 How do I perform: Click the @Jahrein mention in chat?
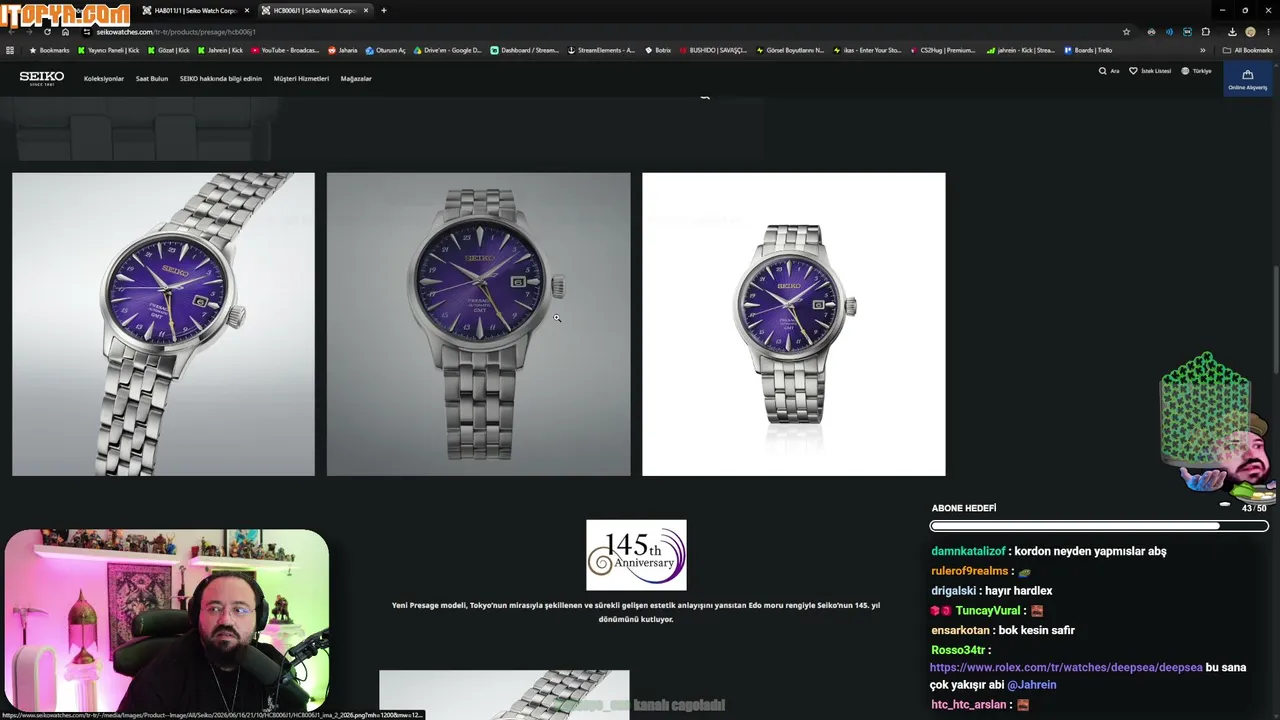tap(1031, 685)
